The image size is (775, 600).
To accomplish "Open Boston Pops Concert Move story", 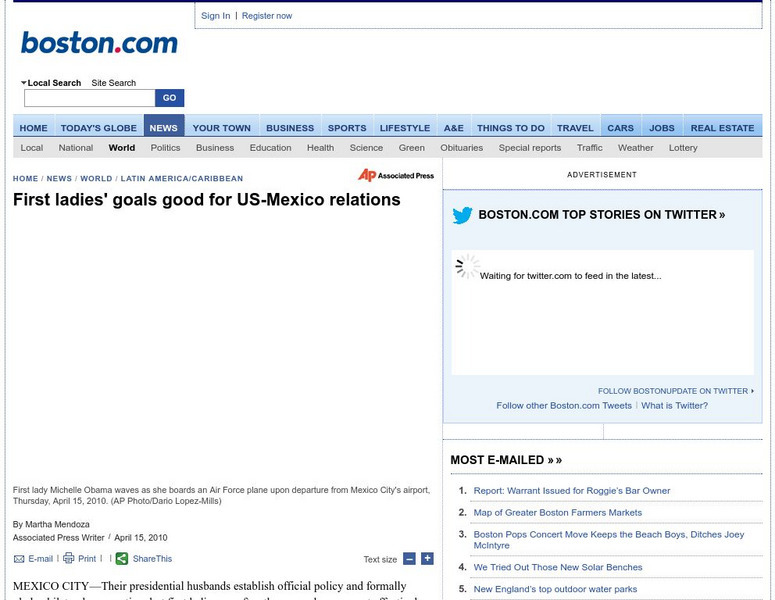I will 608,540.
